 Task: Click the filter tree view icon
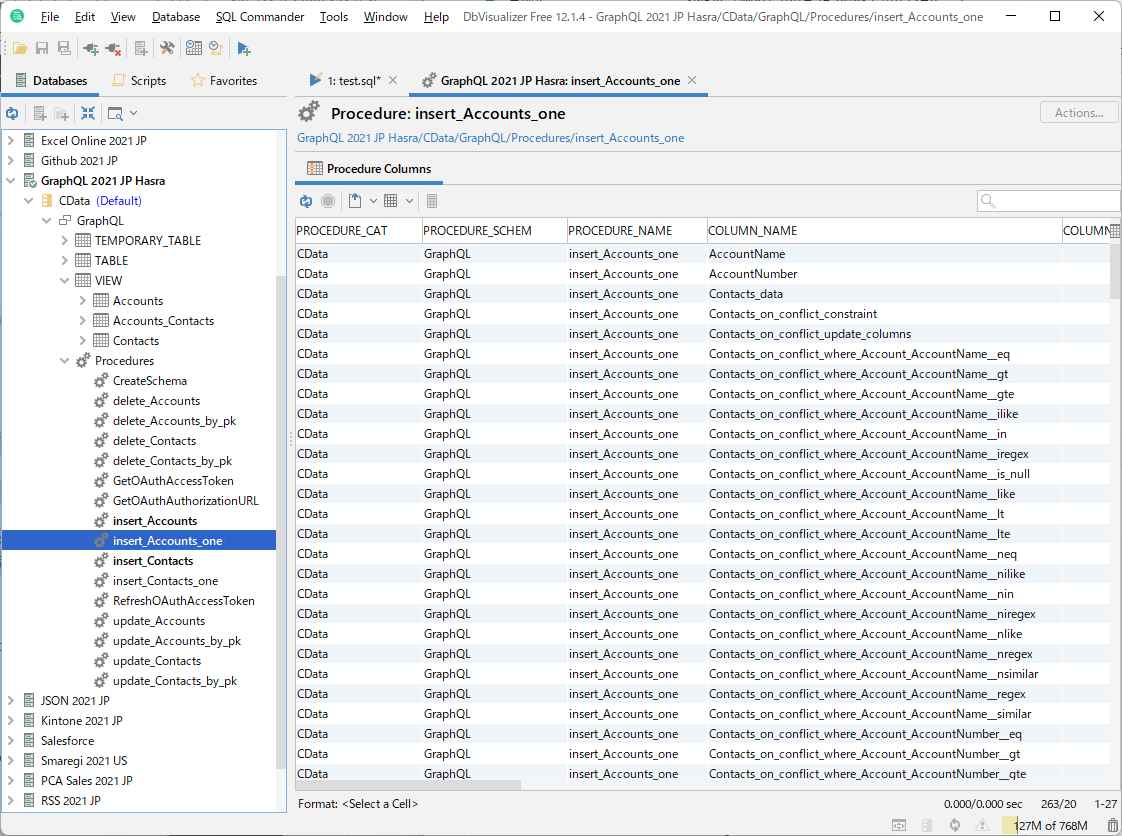[114, 113]
